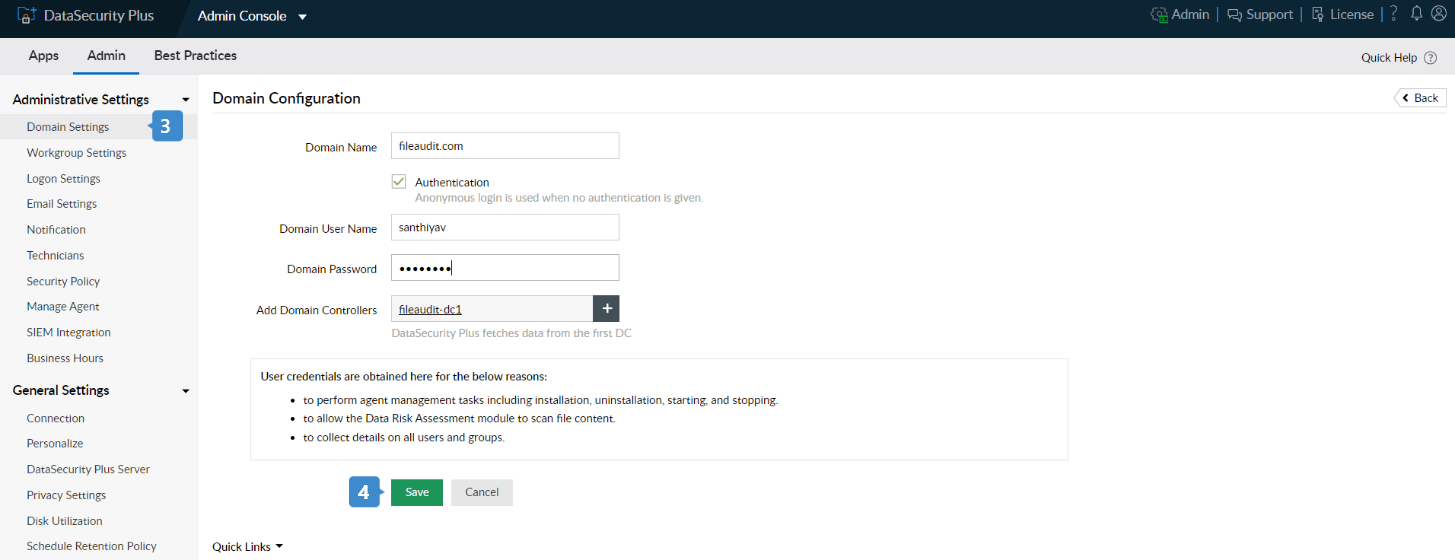
Task: Focus the Domain Password field
Action: pyautogui.click(x=505, y=268)
